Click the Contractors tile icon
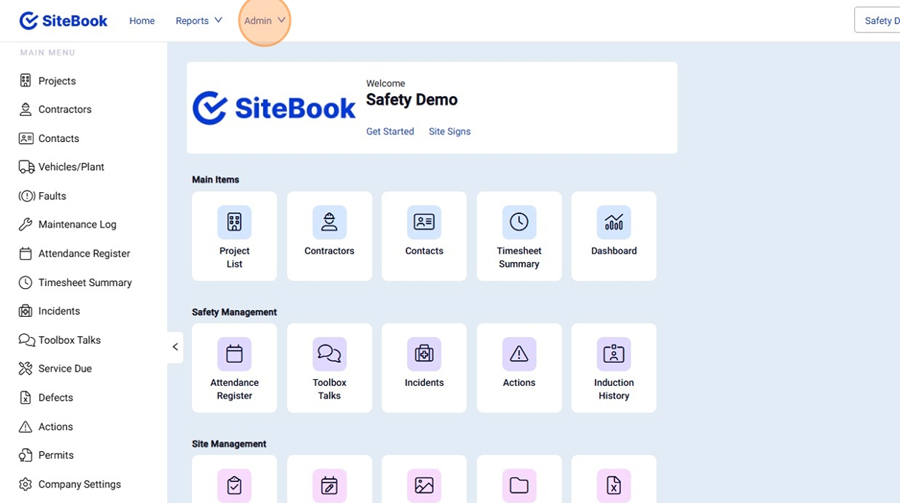The height and width of the screenshot is (503, 900). click(329, 222)
